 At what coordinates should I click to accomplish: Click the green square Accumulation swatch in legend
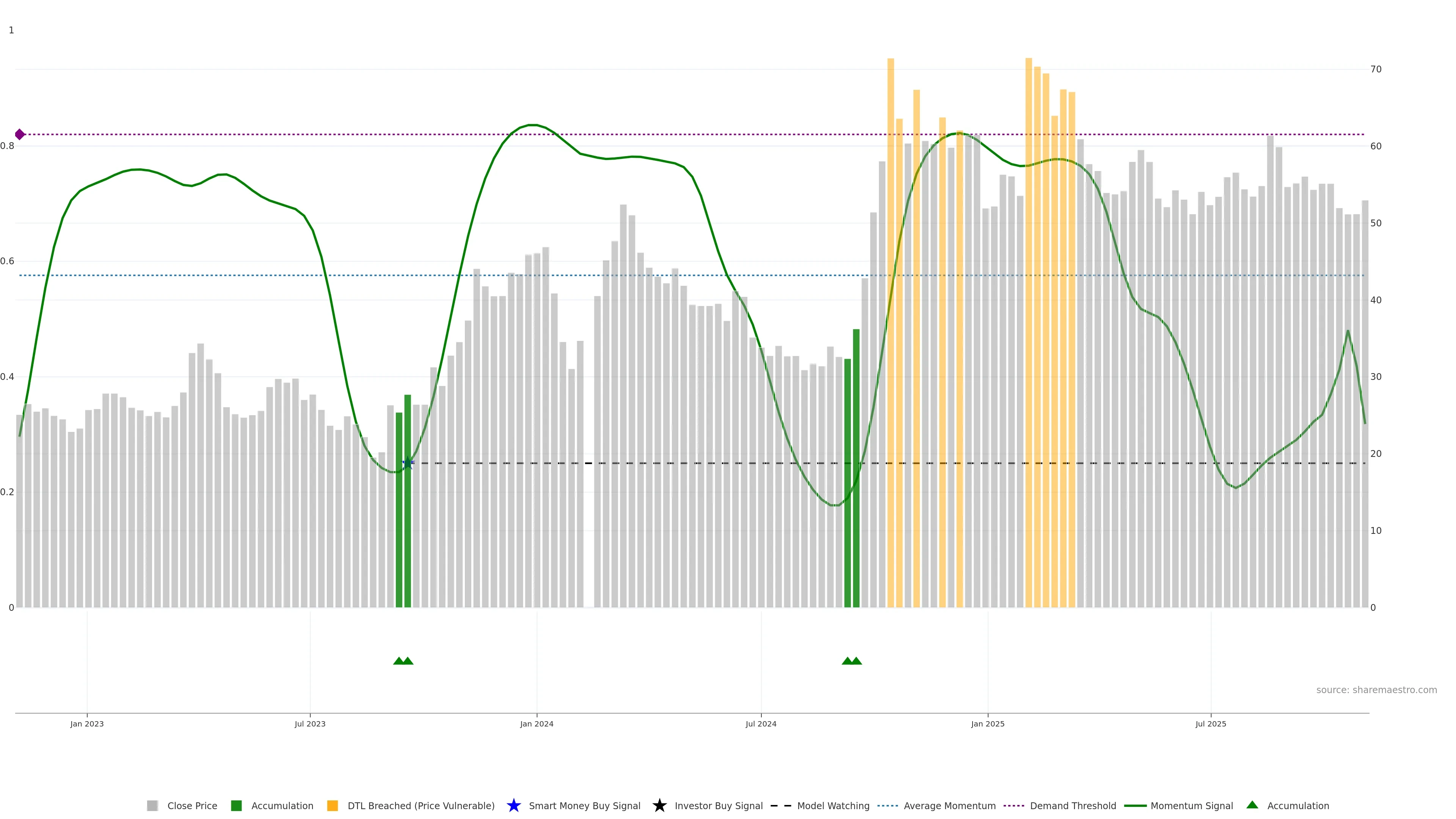[236, 806]
